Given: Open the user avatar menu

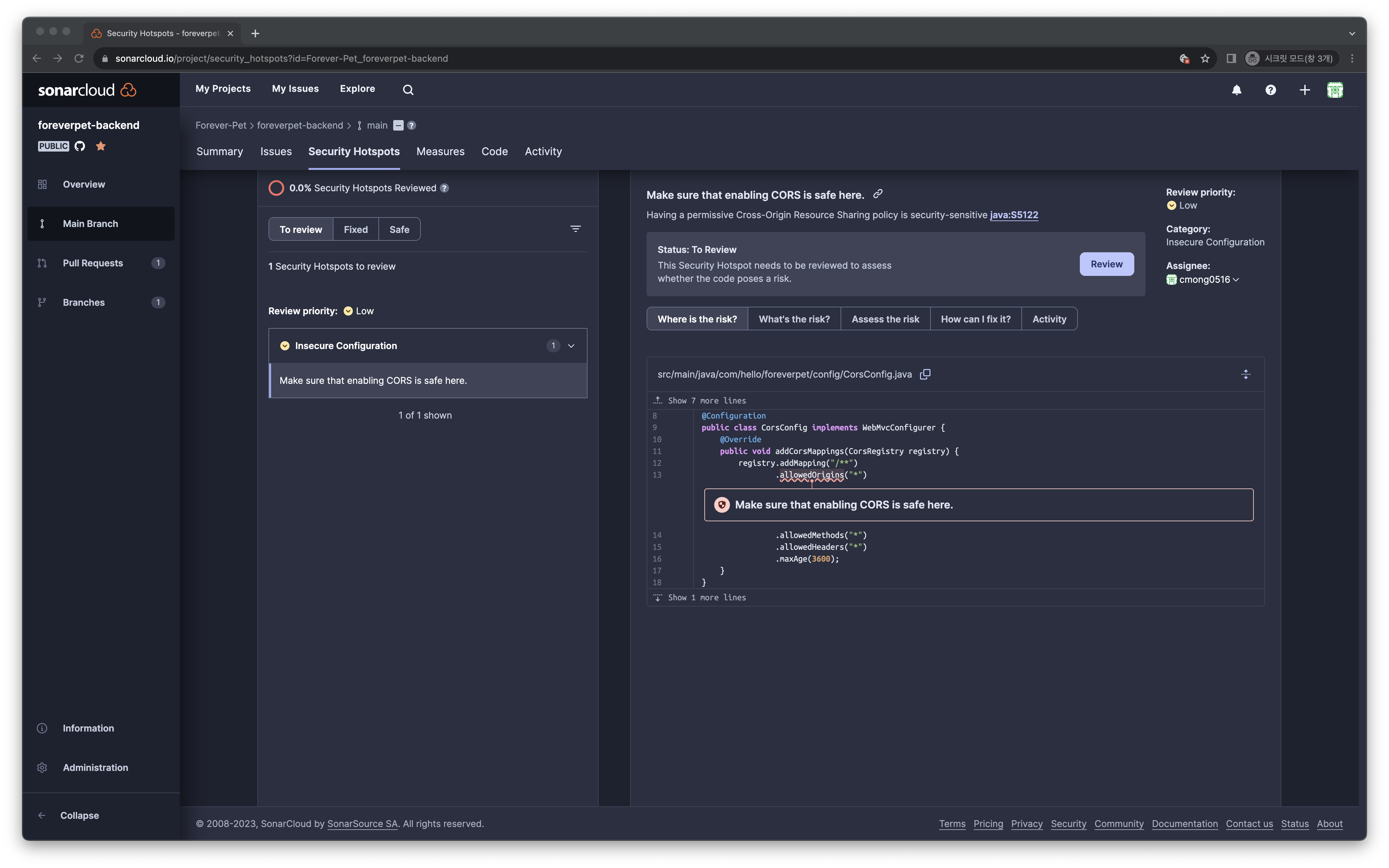Looking at the screenshot, I should point(1335,90).
